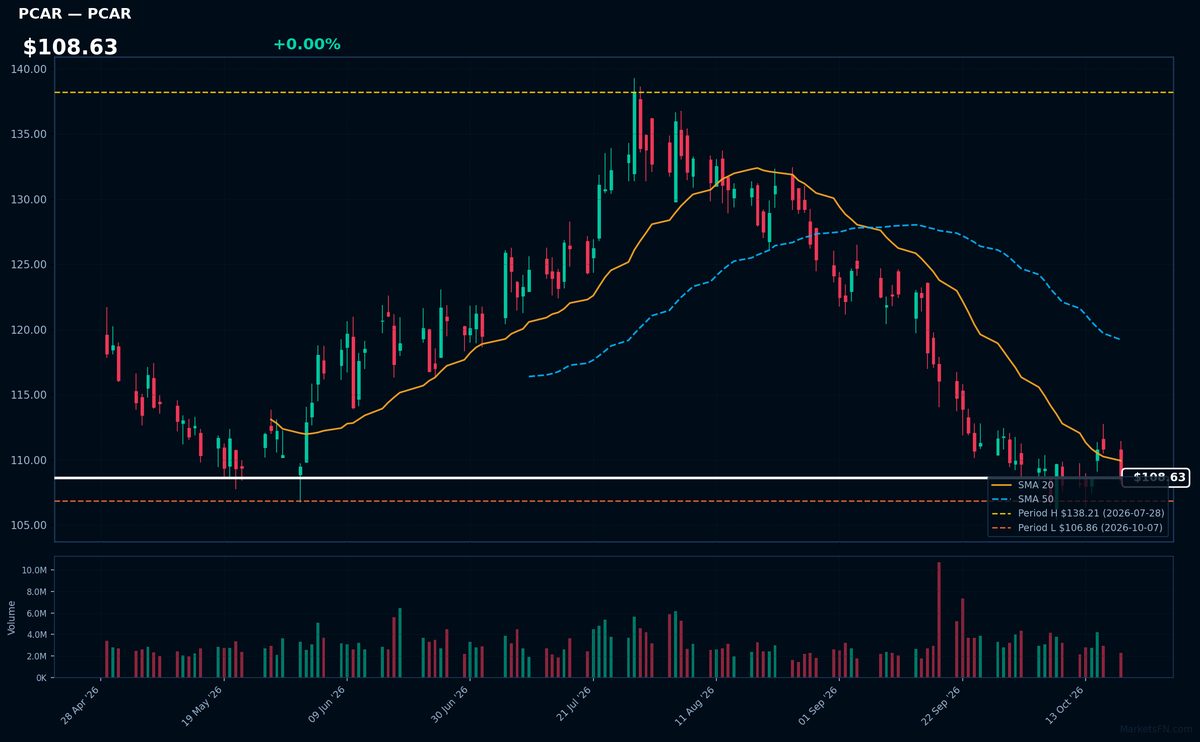Select the 28 Apr '26 date label
This screenshot has height=742, width=1200.
[x=81, y=705]
